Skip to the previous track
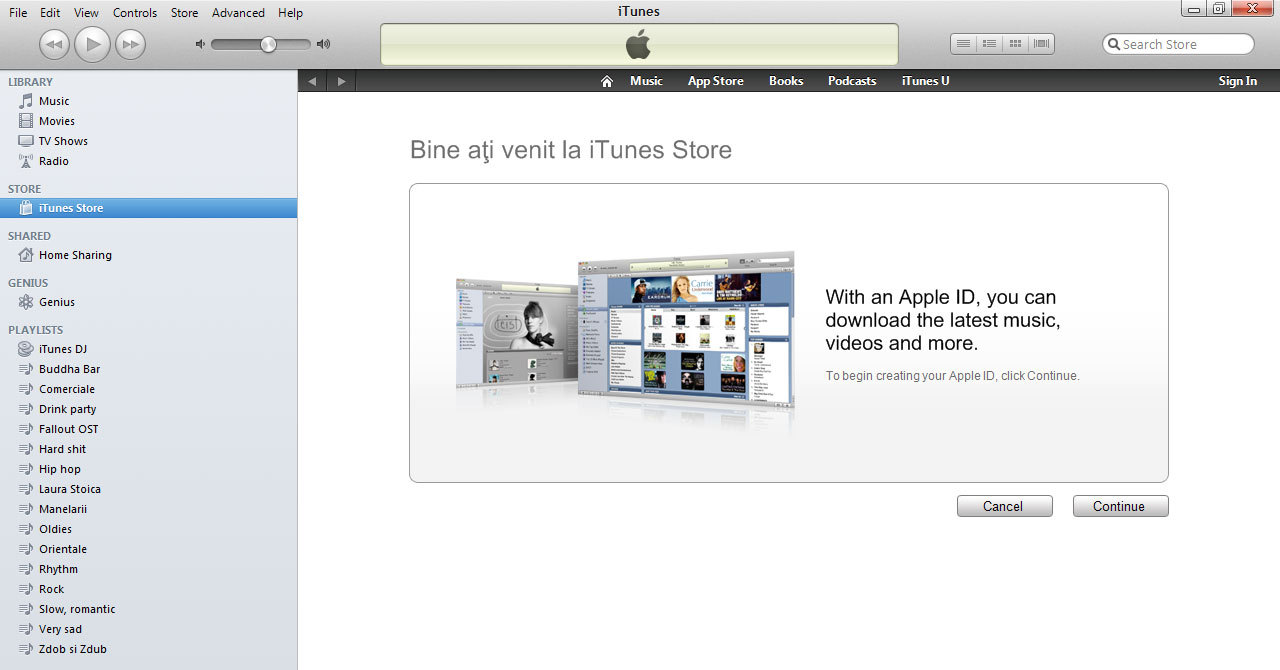Screen dimensions: 1280x670 [x=54, y=44]
